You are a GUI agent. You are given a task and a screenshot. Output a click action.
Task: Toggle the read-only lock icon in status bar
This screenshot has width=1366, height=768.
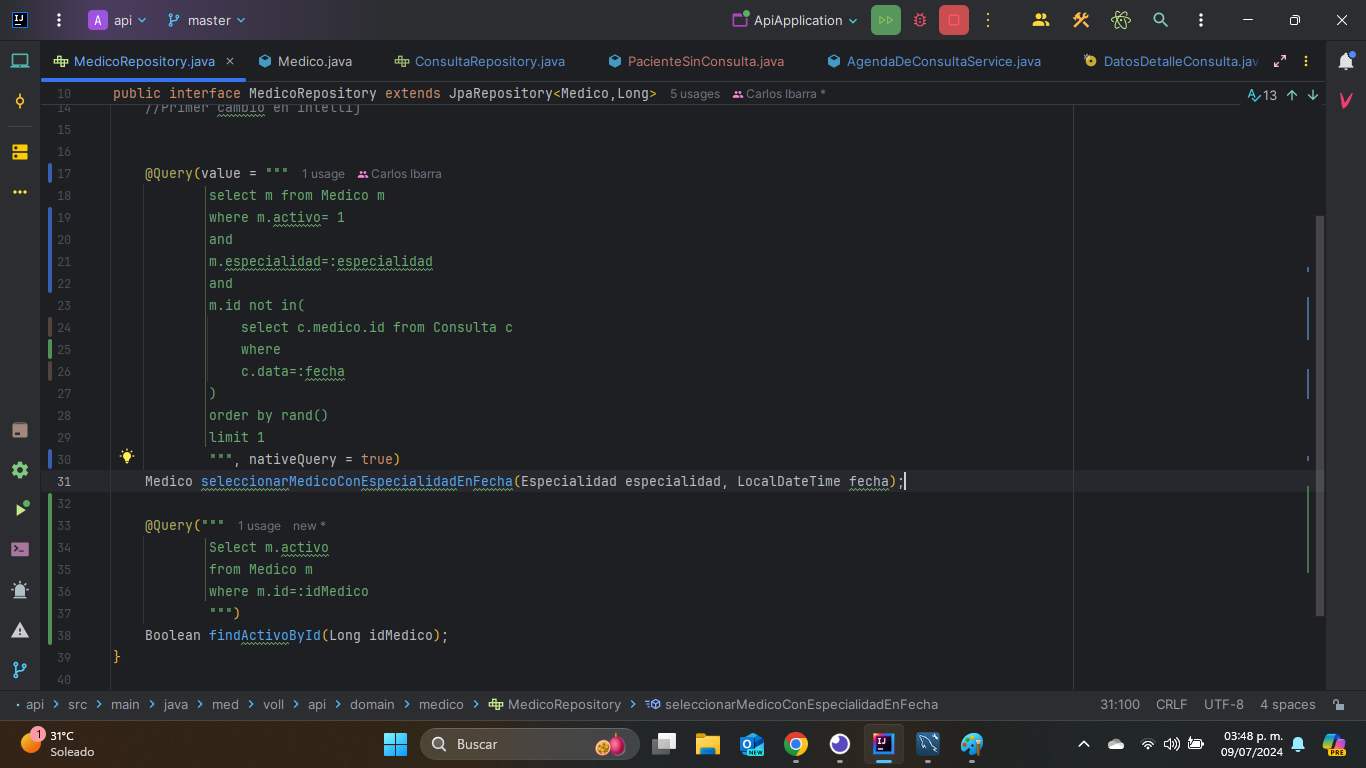(x=1339, y=704)
